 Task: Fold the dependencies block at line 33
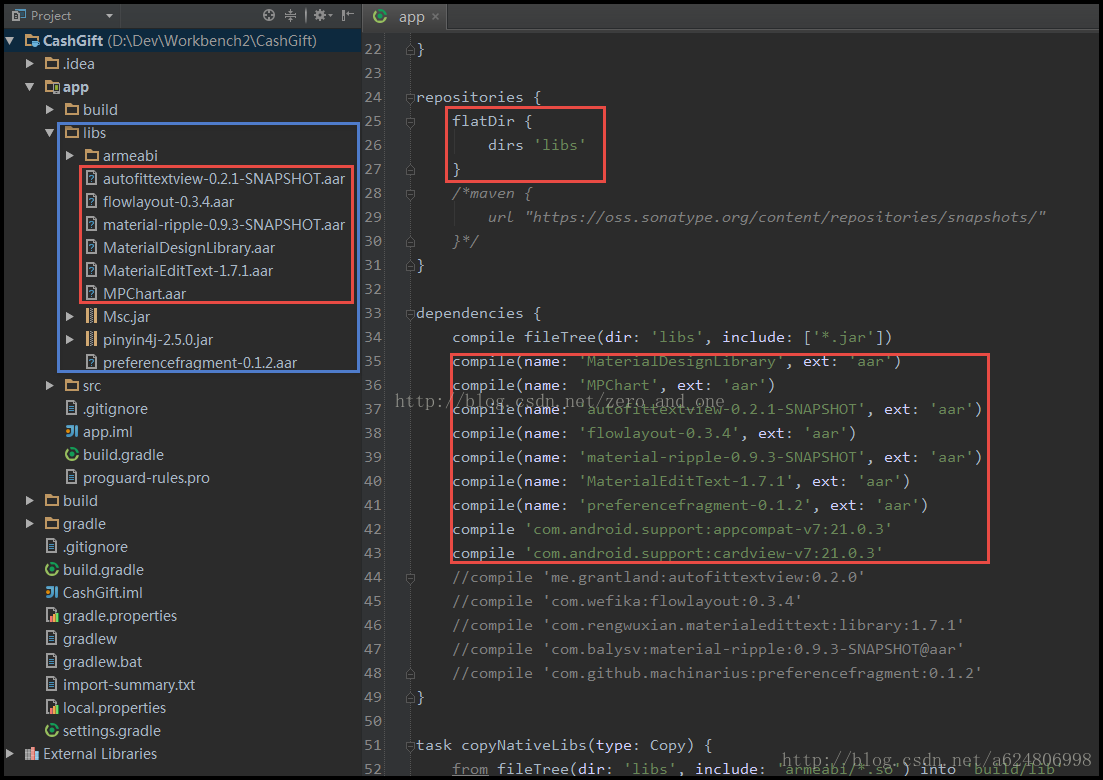(x=410, y=314)
